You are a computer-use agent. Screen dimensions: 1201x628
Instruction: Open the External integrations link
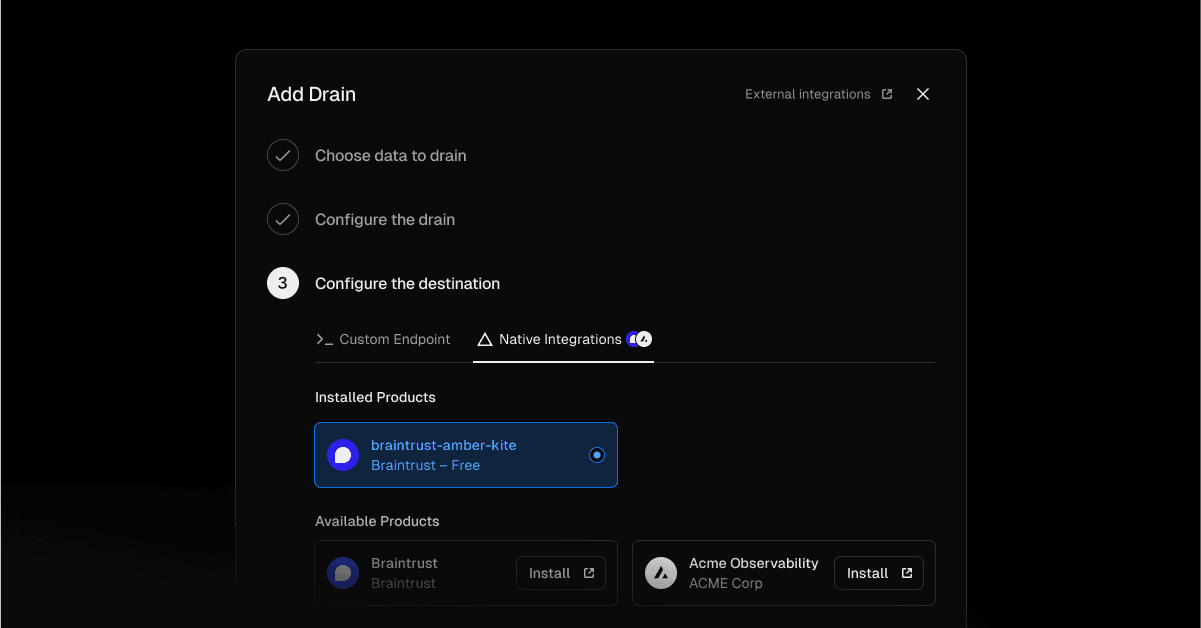807,94
